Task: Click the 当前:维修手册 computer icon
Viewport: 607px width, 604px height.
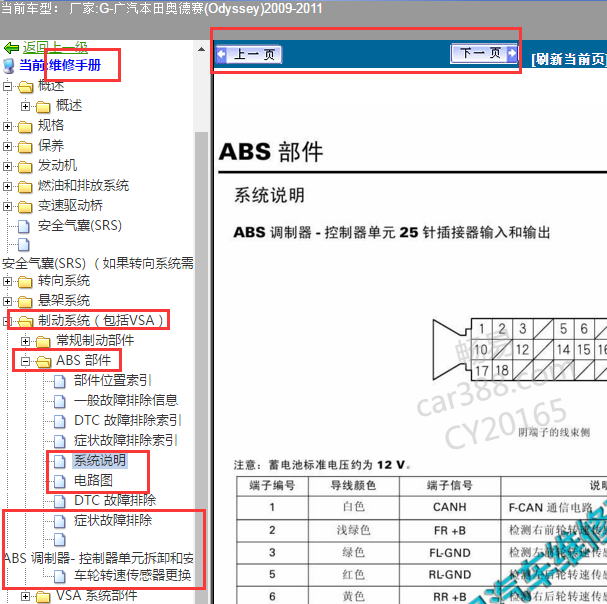Action: [9, 65]
